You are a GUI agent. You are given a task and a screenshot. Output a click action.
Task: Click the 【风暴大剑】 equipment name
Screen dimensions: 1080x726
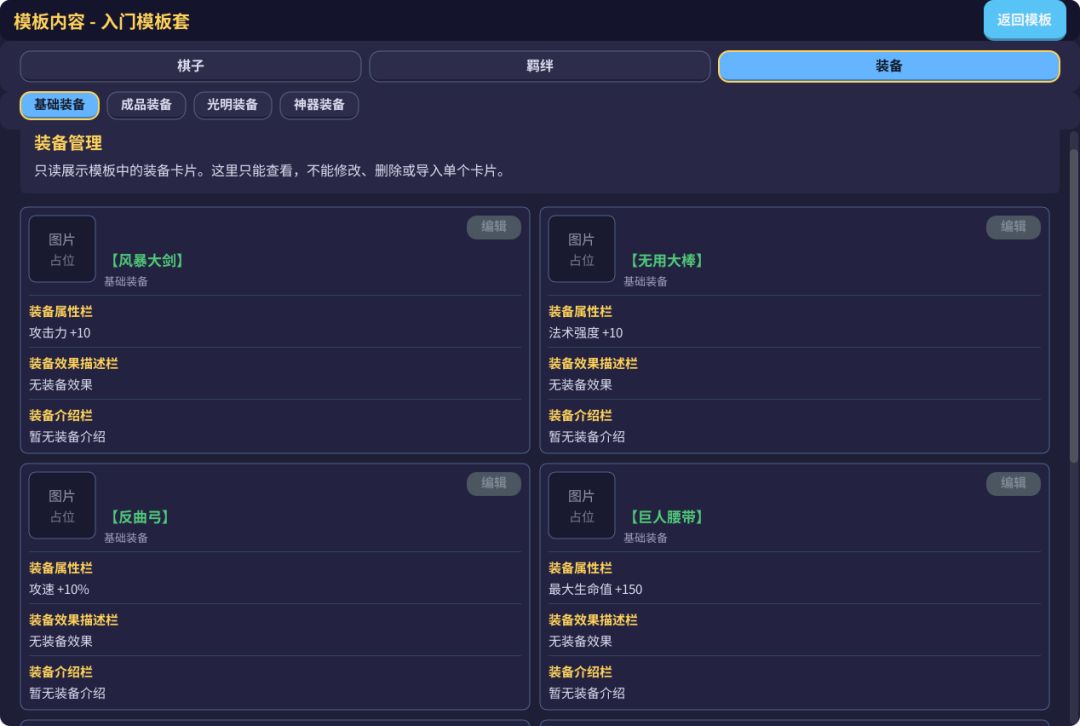pyautogui.click(x=147, y=260)
